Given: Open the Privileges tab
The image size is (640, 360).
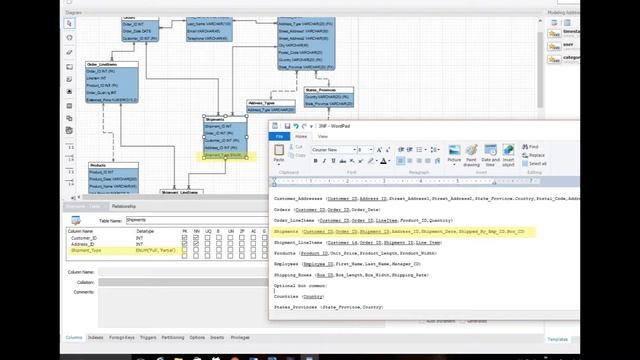Looking at the screenshot, I should pyautogui.click(x=240, y=338).
